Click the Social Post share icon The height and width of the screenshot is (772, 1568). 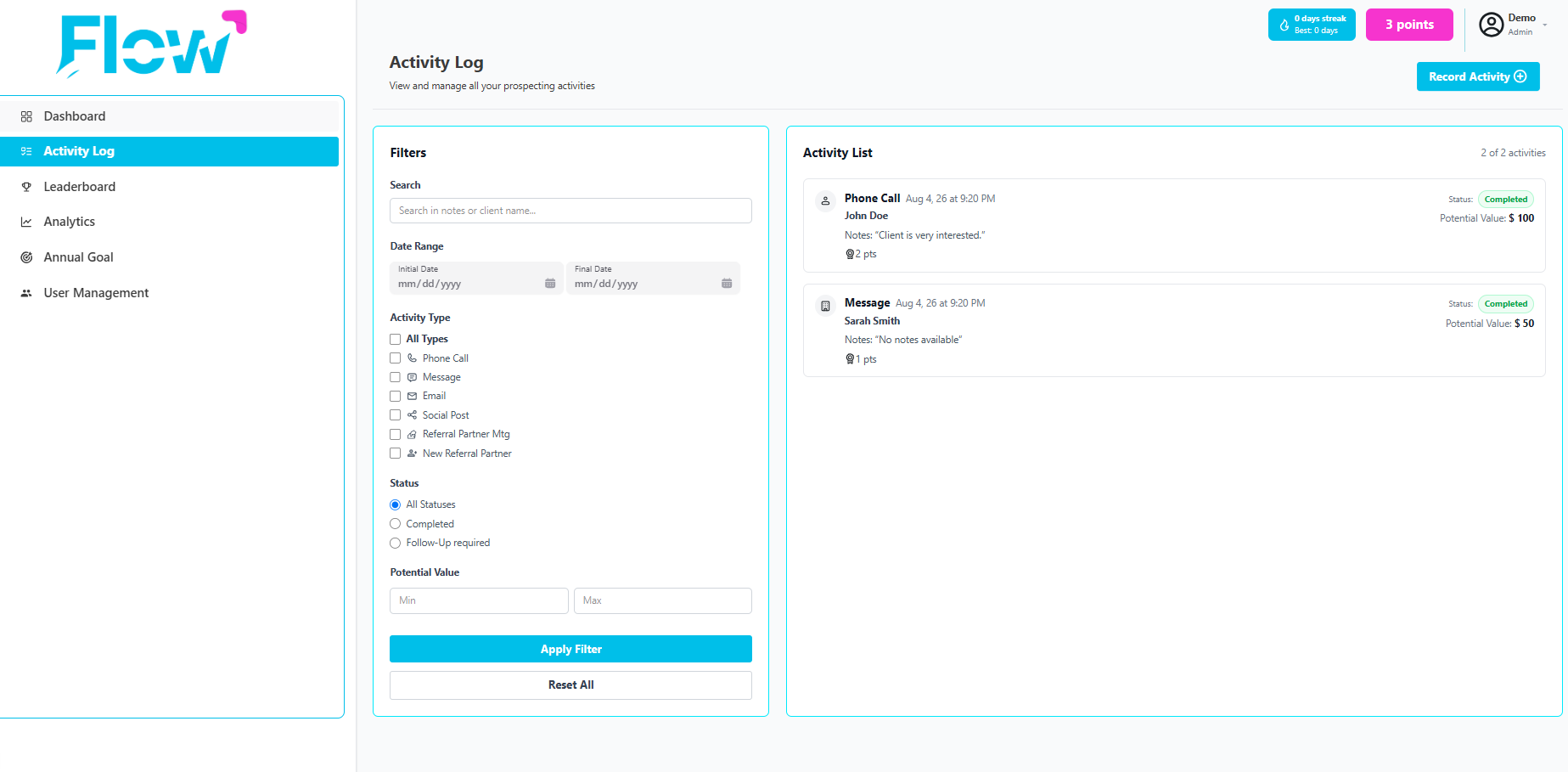[412, 415]
